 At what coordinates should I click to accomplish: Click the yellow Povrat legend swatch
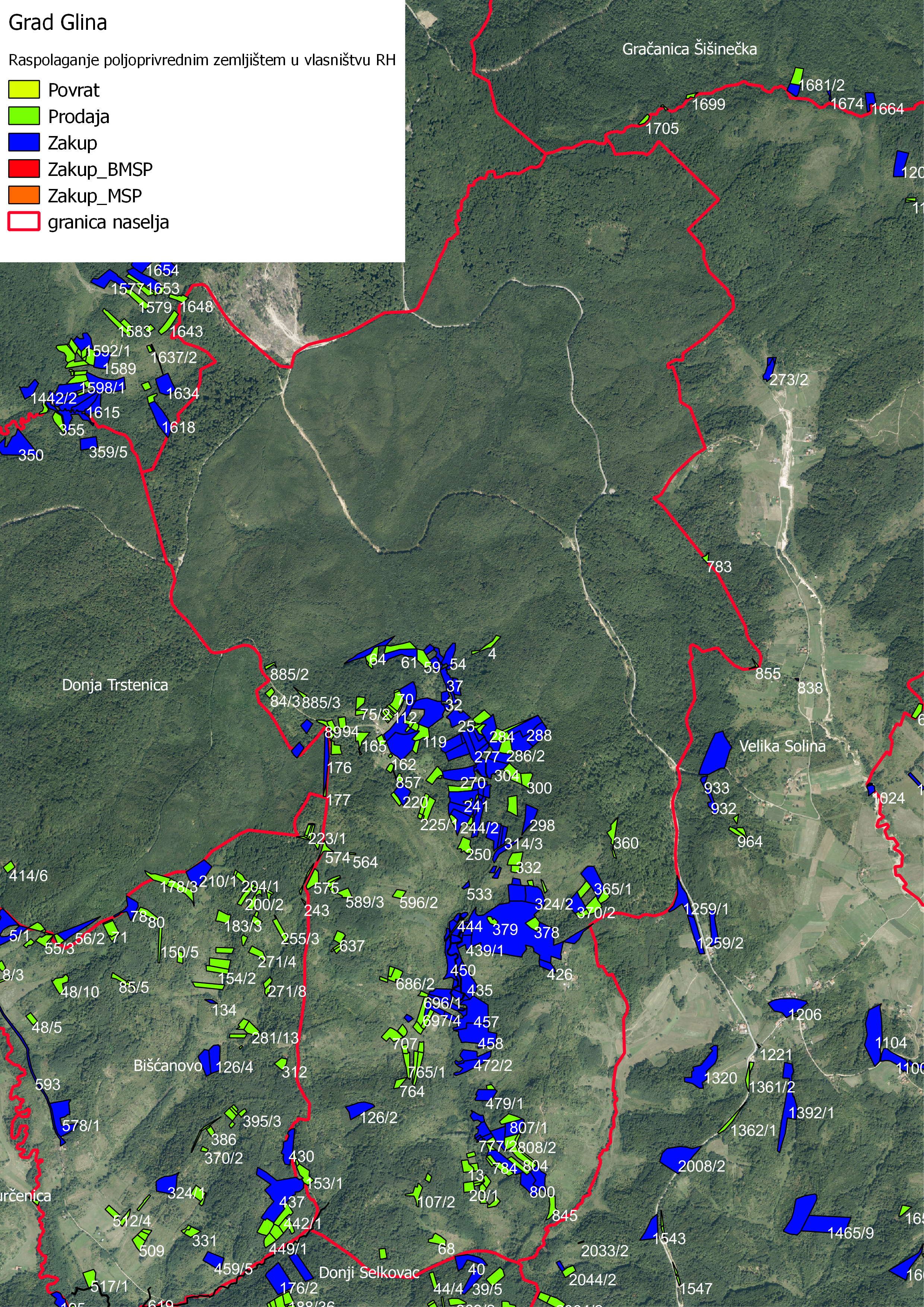[x=24, y=89]
